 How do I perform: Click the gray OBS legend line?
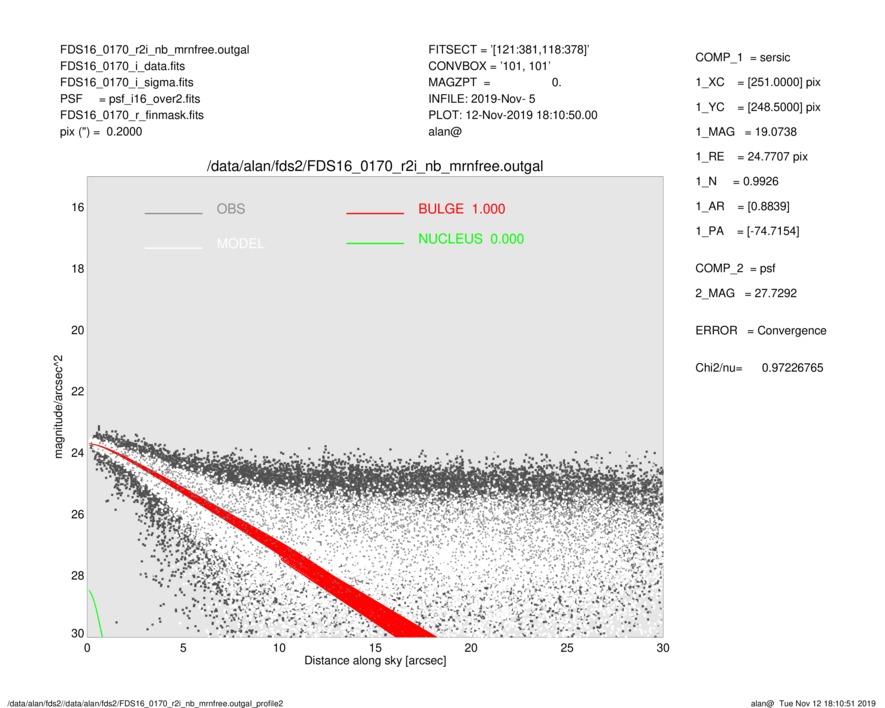pyautogui.click(x=173, y=214)
